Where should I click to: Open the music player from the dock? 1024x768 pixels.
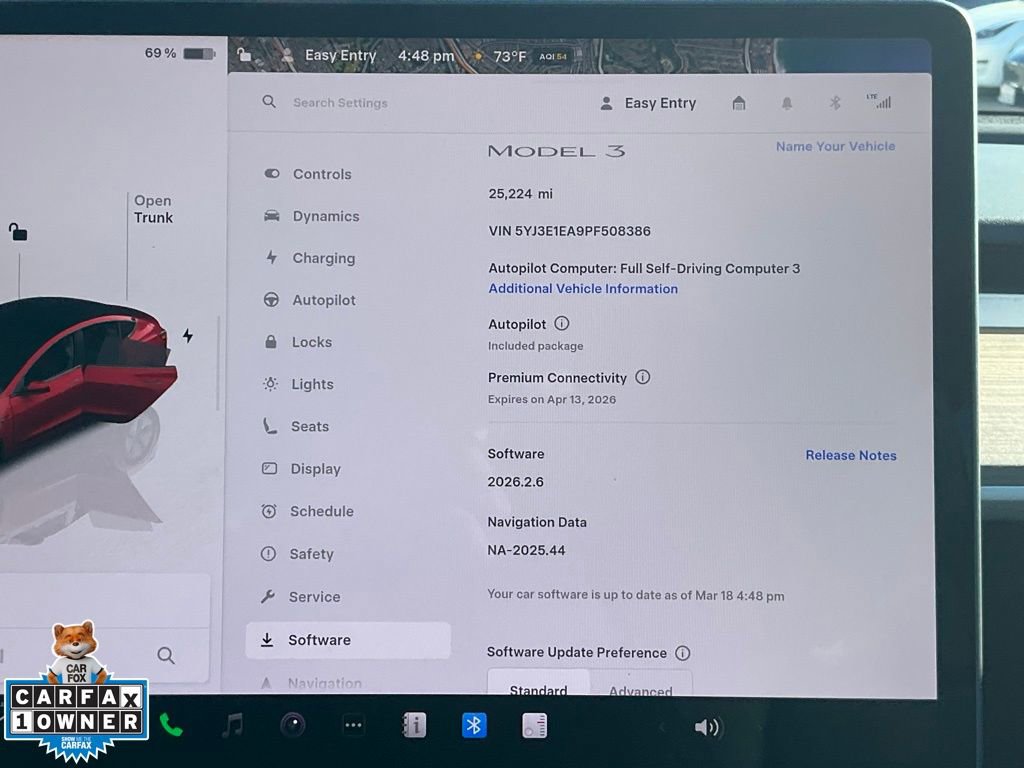point(233,725)
